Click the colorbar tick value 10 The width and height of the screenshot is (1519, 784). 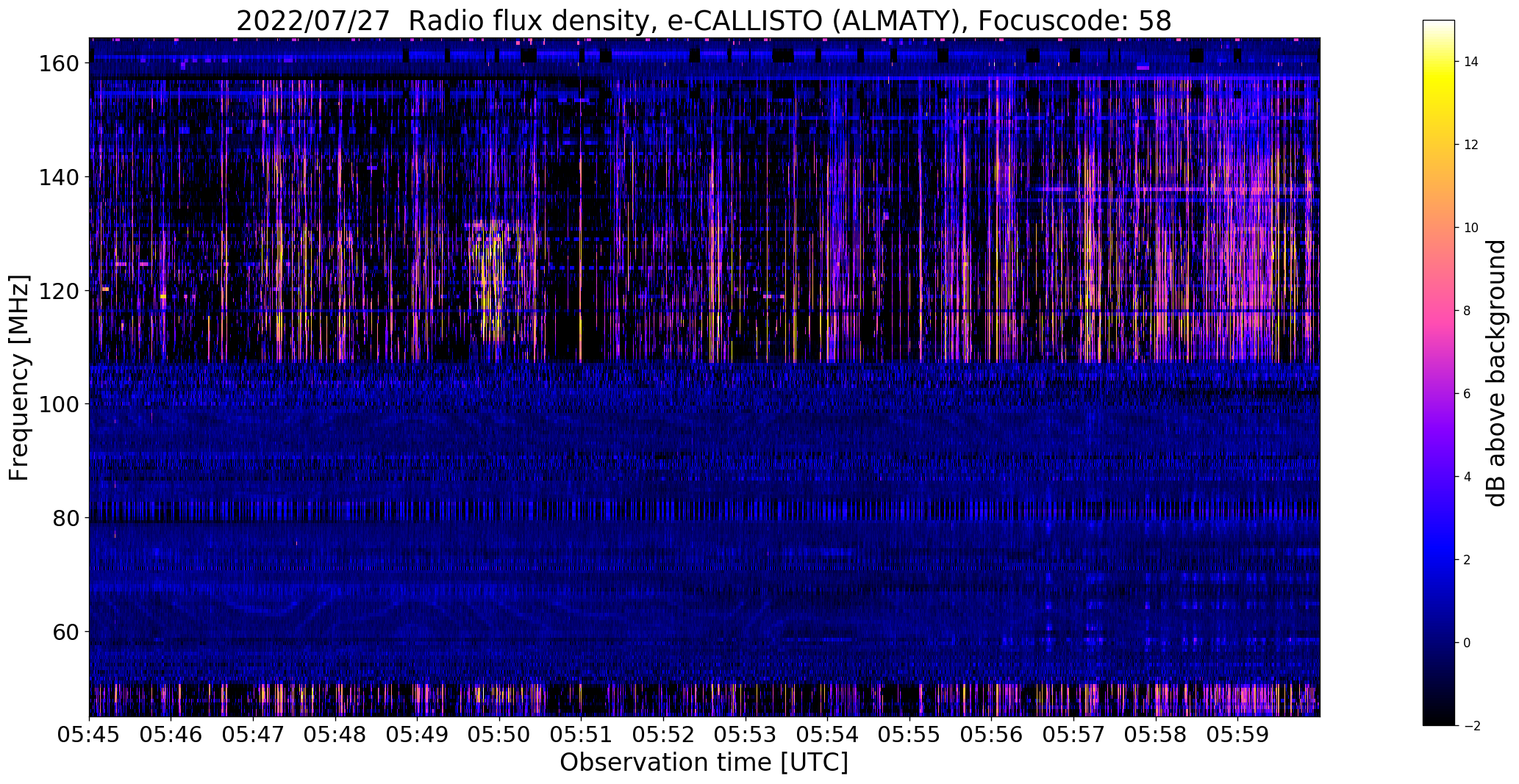[x=1471, y=229]
